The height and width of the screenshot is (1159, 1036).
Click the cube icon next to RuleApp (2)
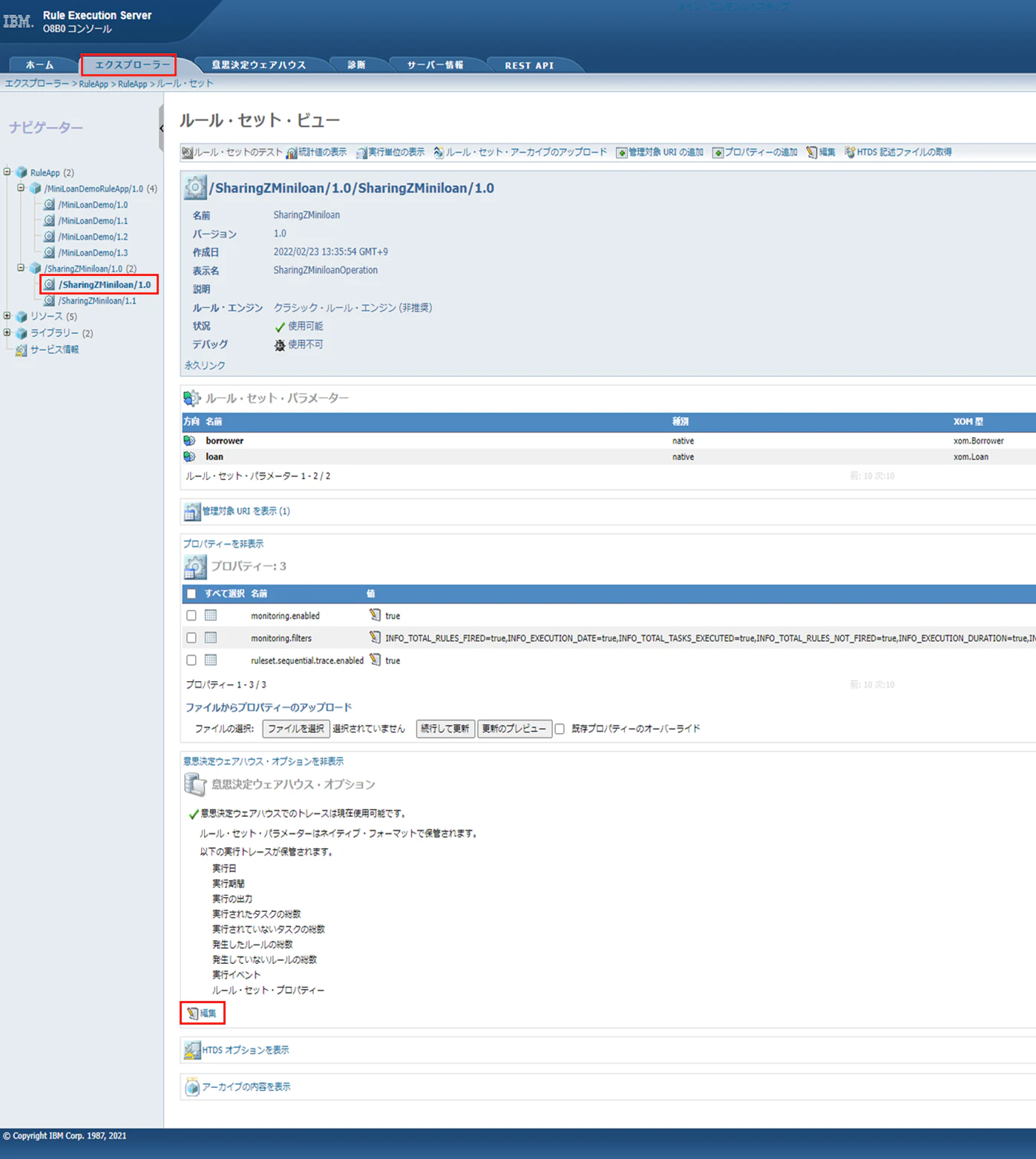coord(22,172)
